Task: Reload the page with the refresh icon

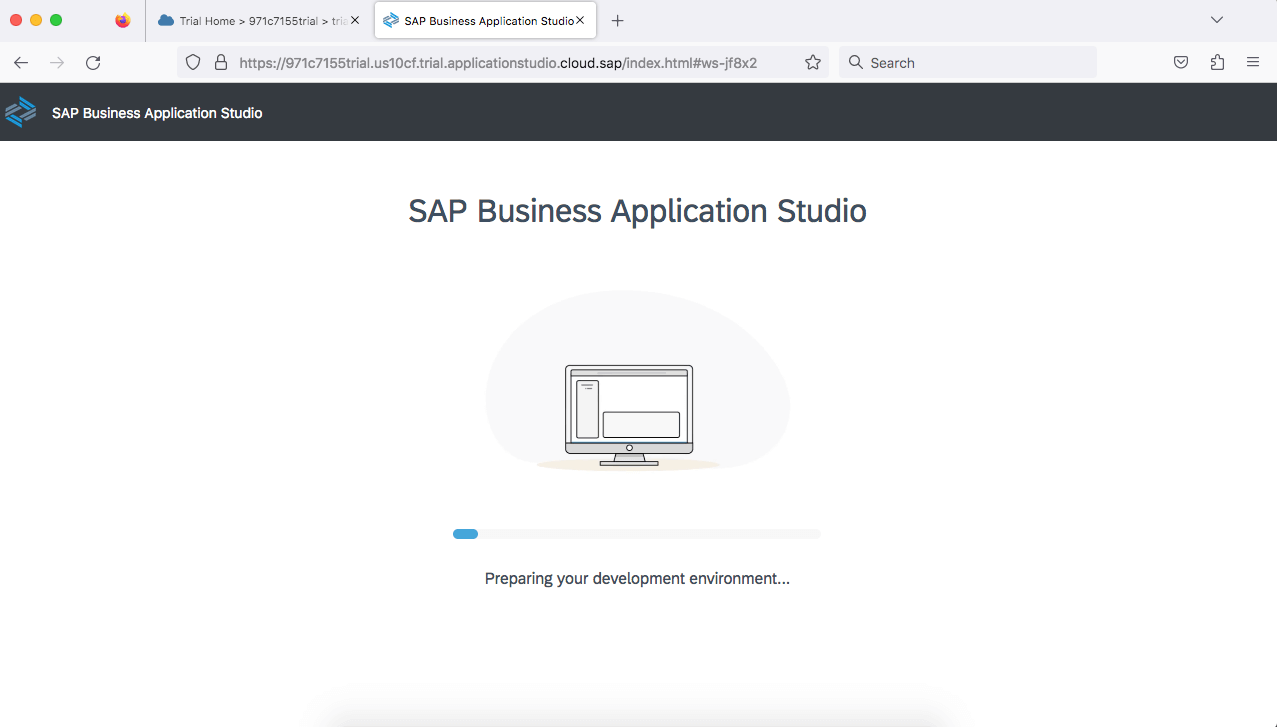Action: [93, 63]
